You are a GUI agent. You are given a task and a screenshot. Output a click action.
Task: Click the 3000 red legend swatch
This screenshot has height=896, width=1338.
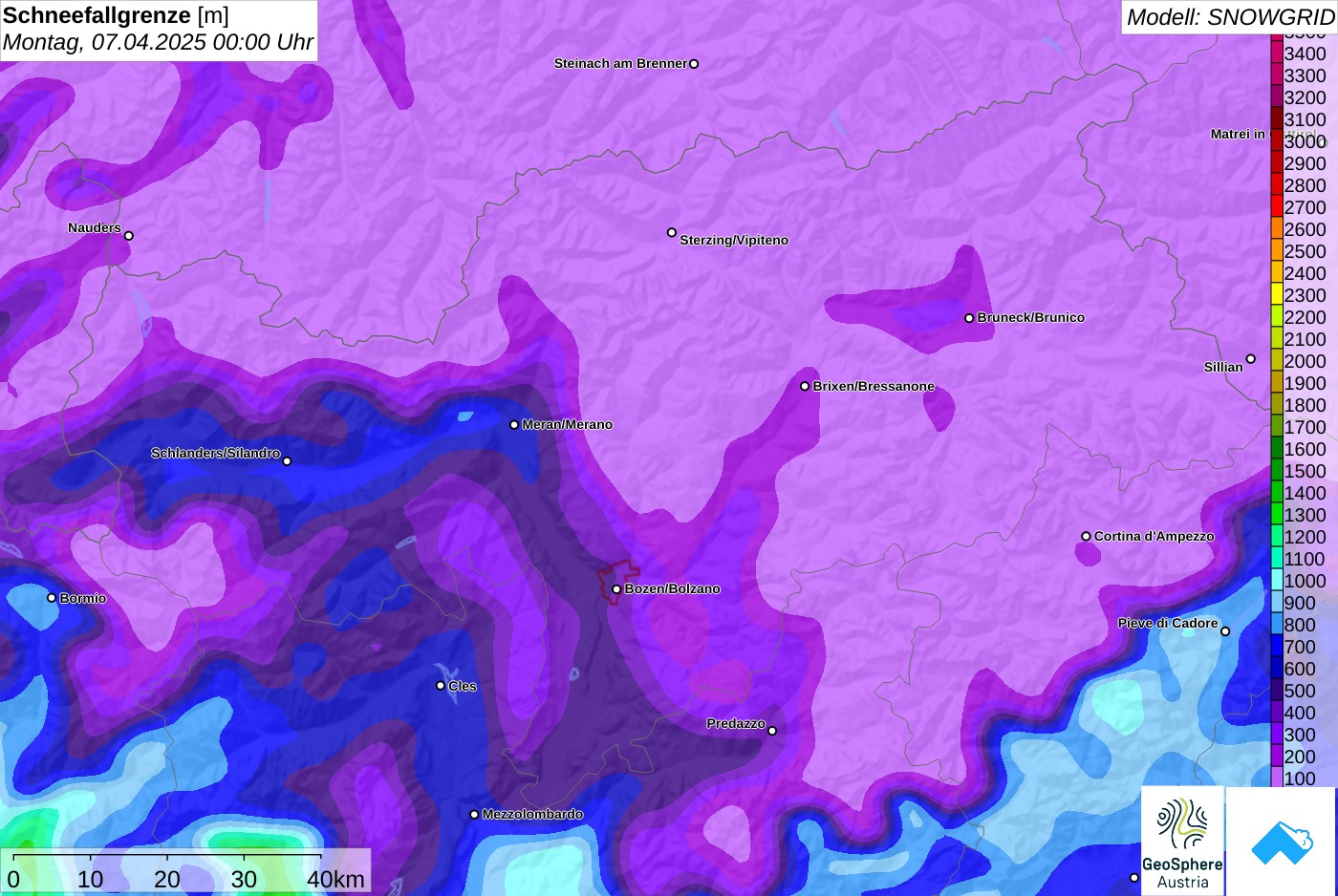click(1276, 139)
